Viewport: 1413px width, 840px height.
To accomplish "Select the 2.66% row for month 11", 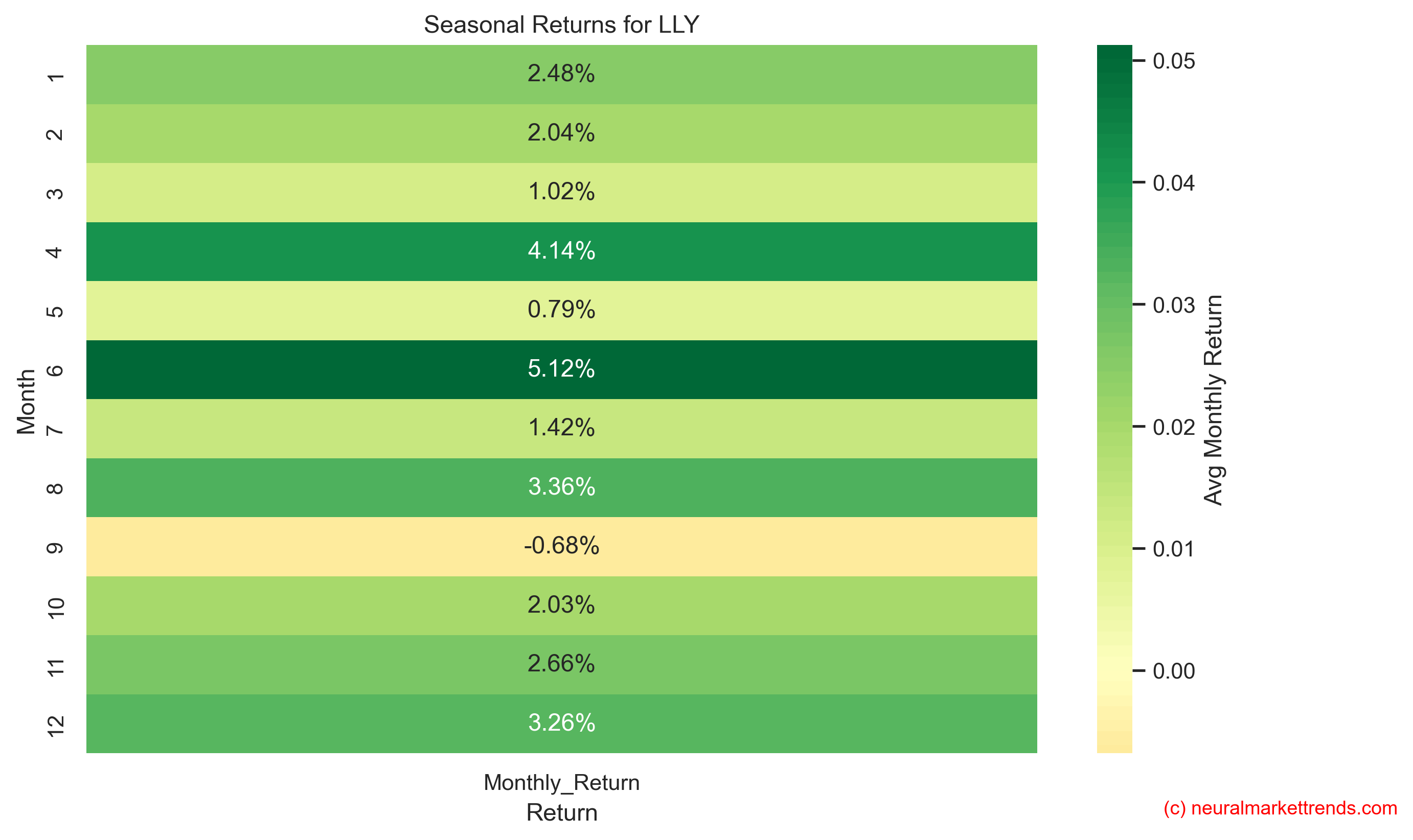I will click(561, 664).
